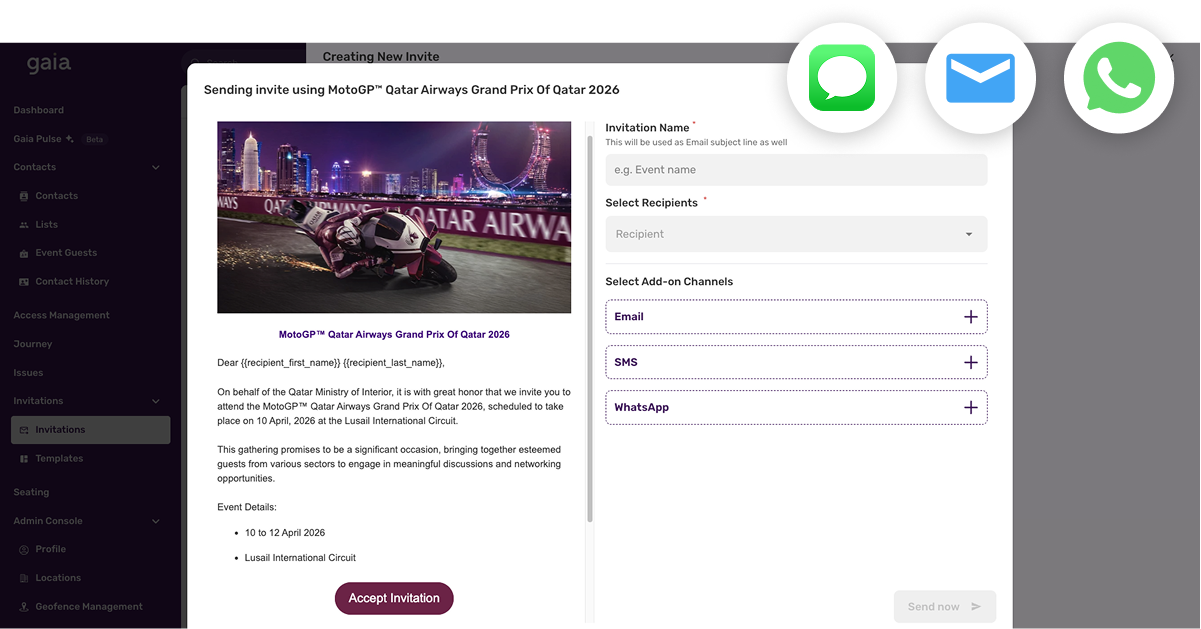Expand the WhatsApp add-on channel
Screen dimensions: 1201x629
(970, 407)
